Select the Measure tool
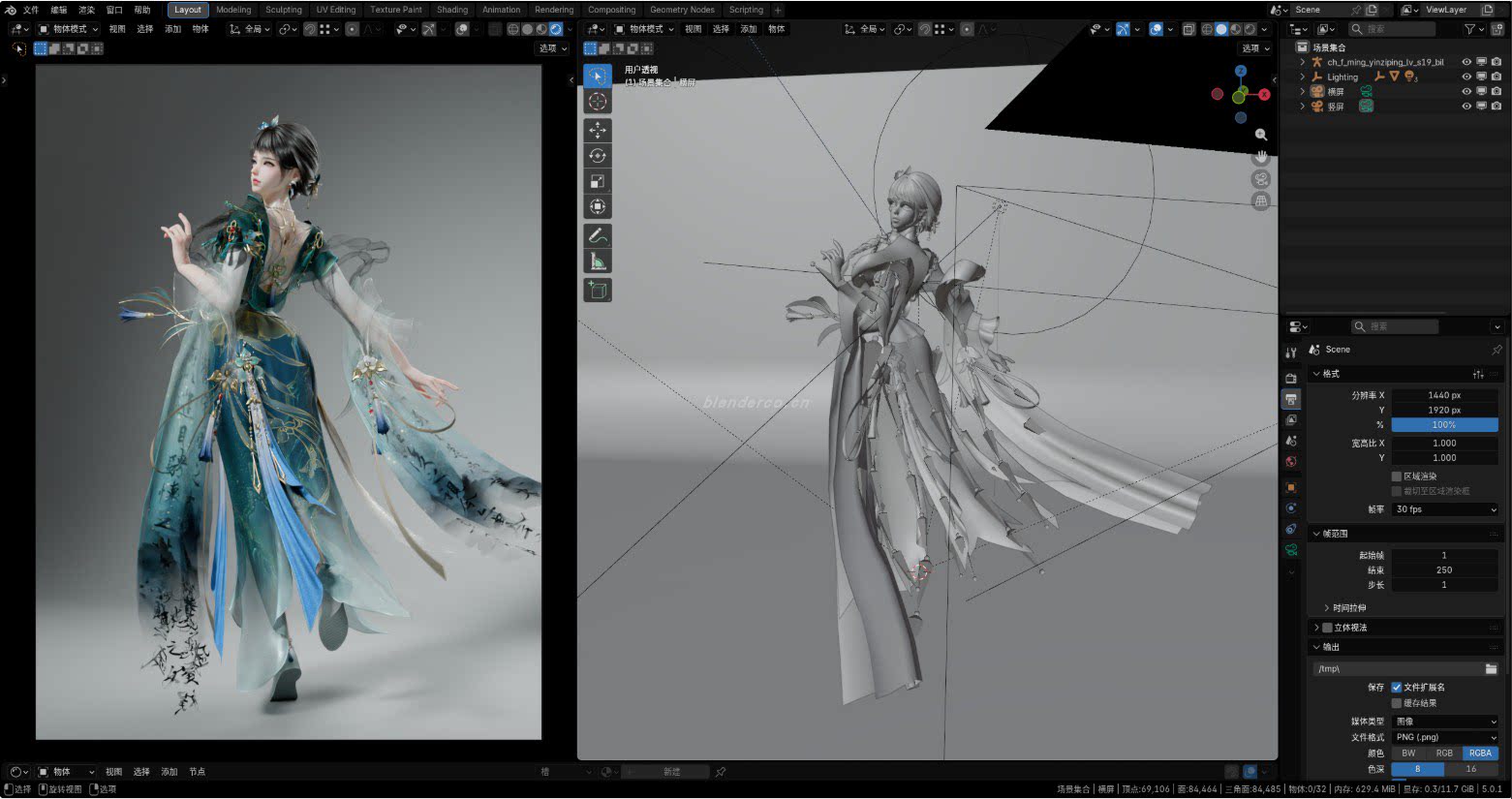Screen dimensions: 1512x799 point(598,261)
